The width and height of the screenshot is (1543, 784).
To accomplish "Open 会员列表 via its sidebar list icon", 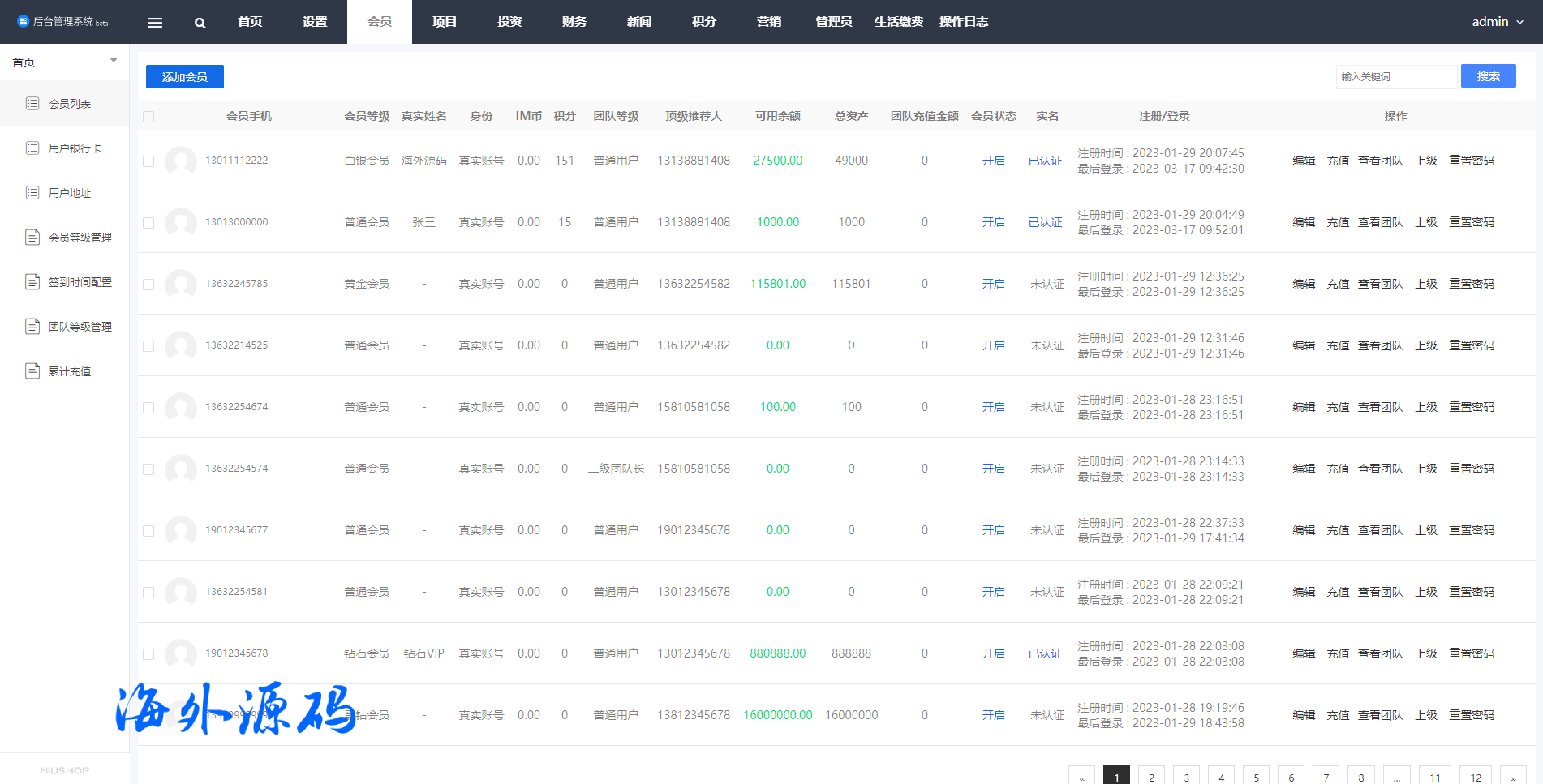I will click(x=32, y=103).
